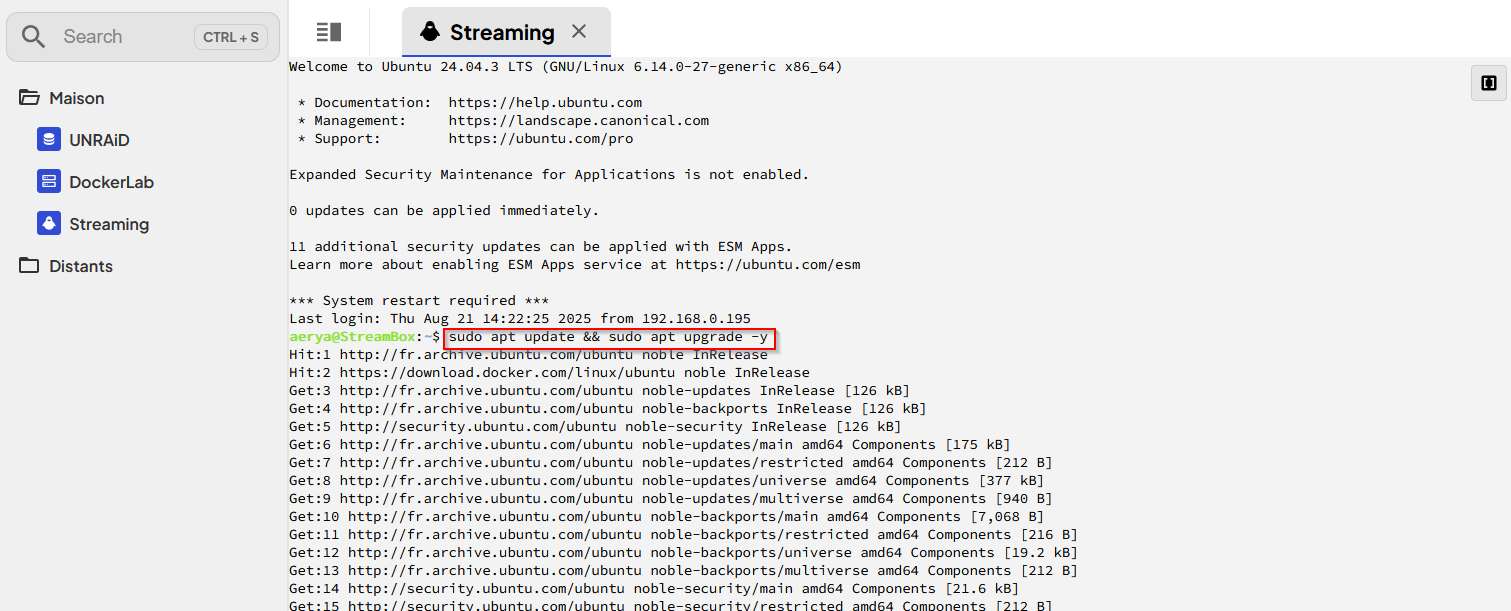The height and width of the screenshot is (611, 1511).
Task: Click the Distants closed folder icon
Action: point(29,266)
